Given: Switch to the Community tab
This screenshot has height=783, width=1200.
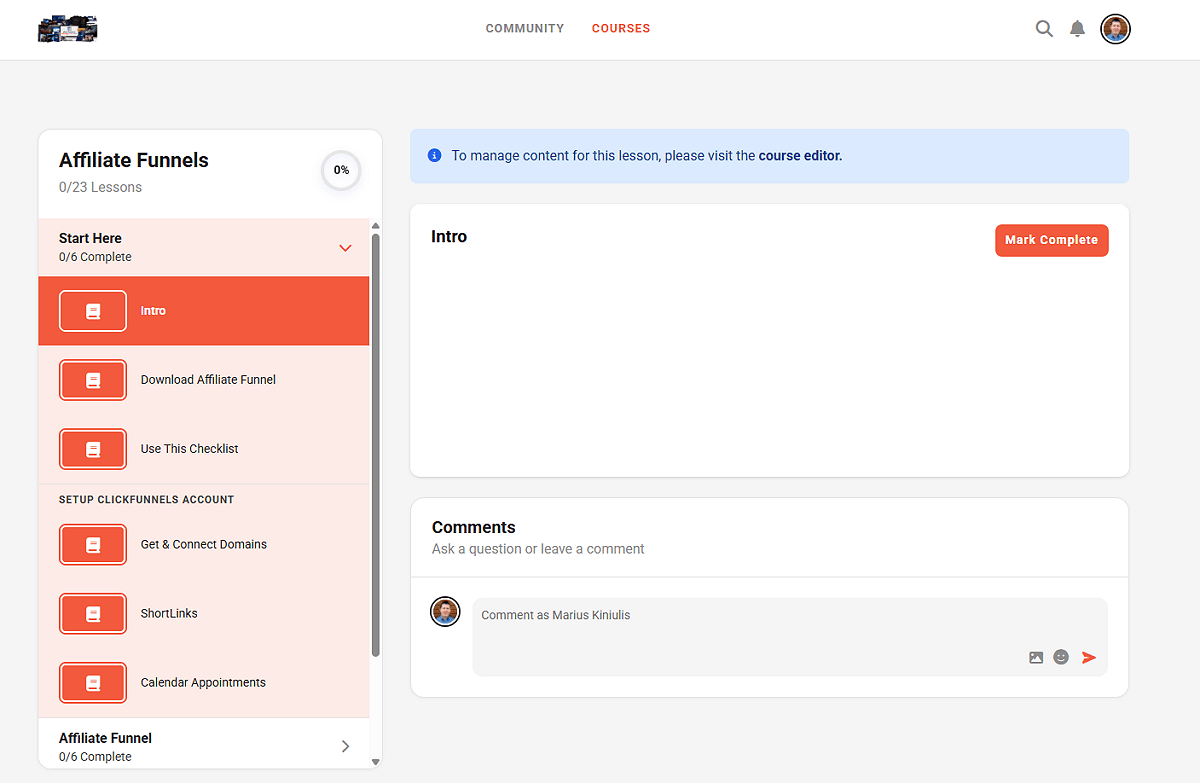Looking at the screenshot, I should click(525, 29).
